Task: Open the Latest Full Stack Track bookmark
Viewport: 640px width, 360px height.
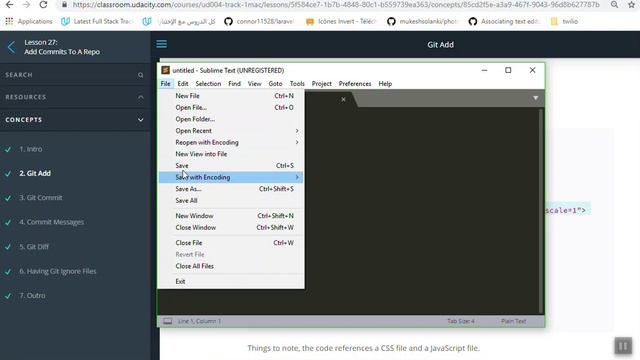Action: coord(97,21)
